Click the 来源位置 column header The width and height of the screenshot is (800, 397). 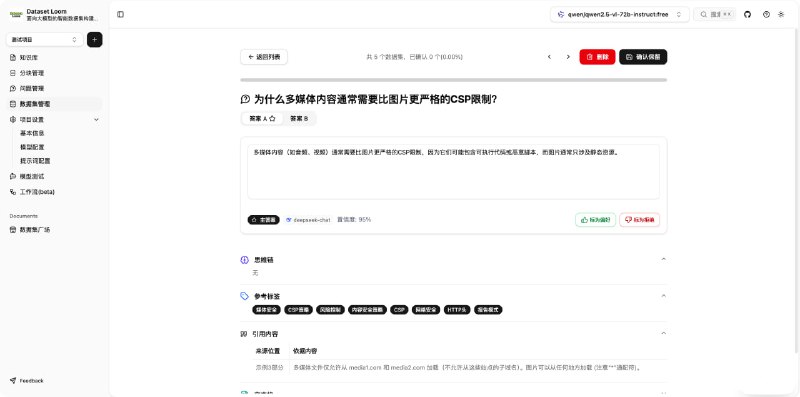268,351
